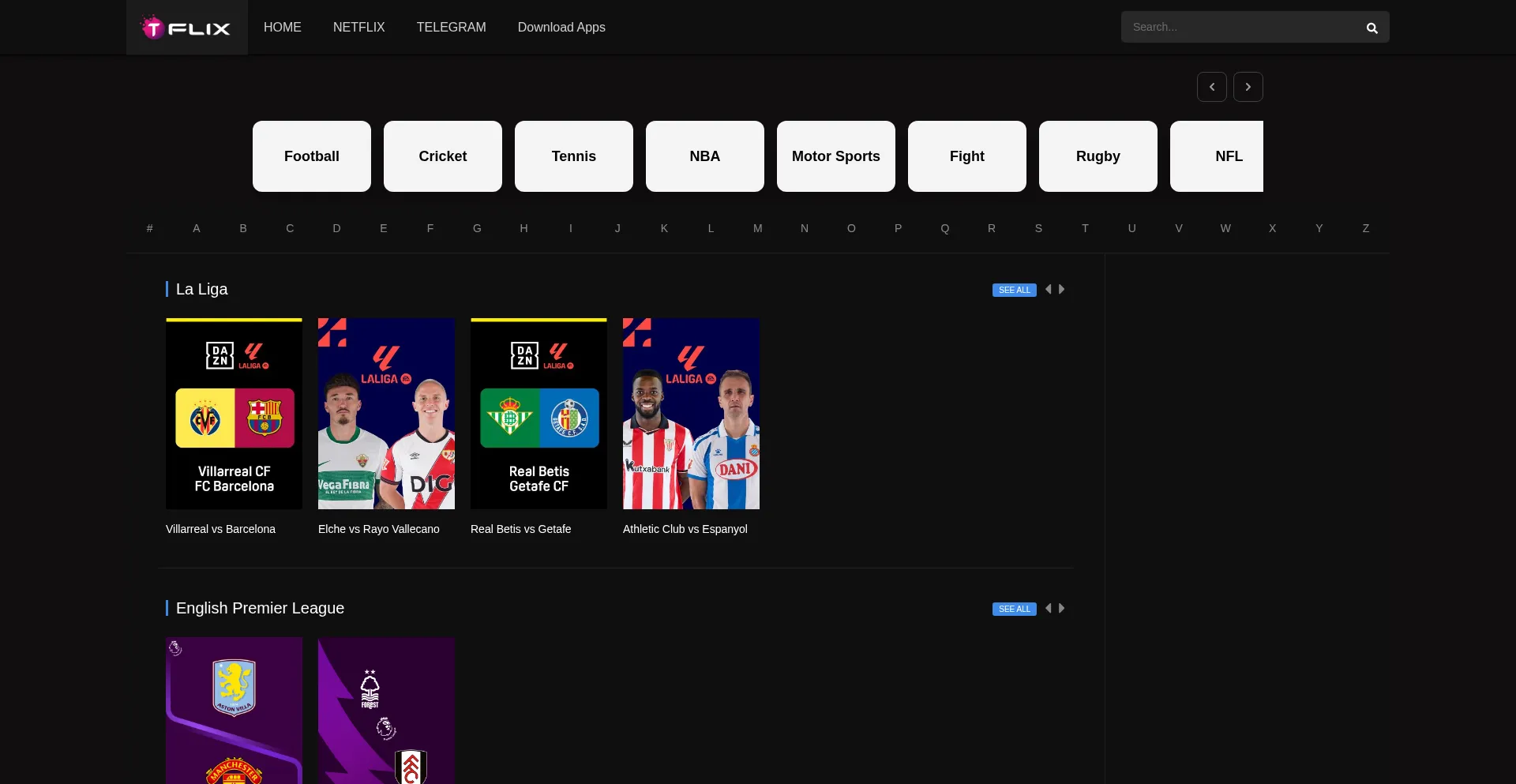Image resolution: width=1516 pixels, height=784 pixels.
Task: Open Villarreal vs Barcelona match thumbnail
Action: click(234, 414)
